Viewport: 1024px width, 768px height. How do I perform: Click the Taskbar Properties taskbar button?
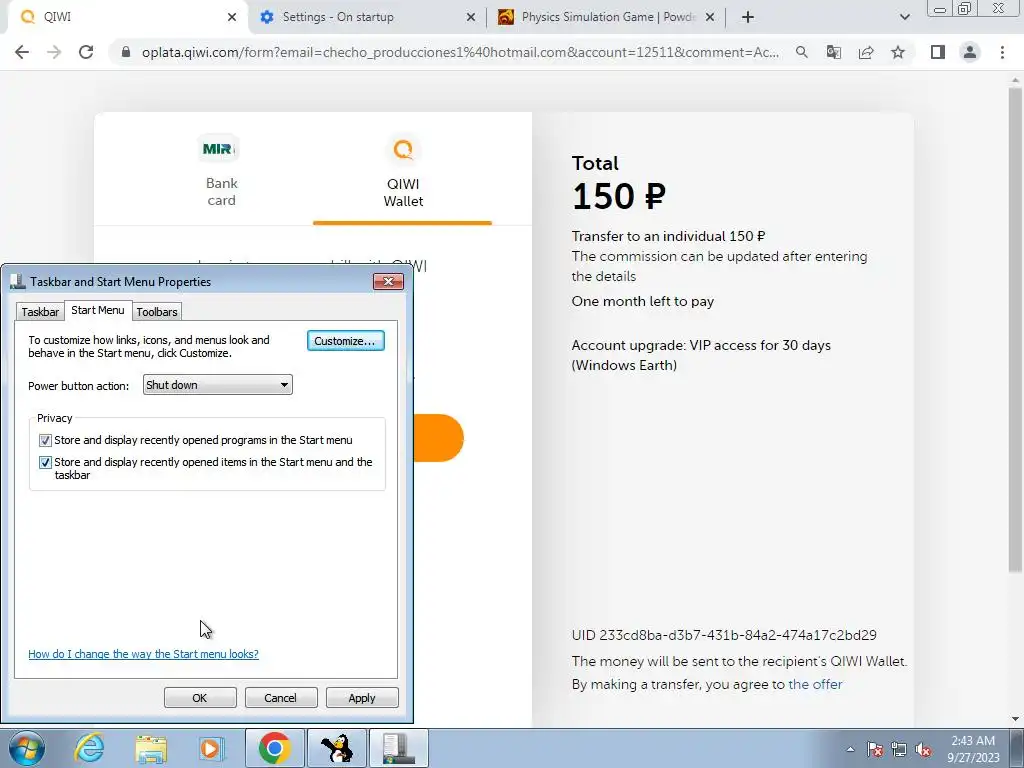click(x=399, y=748)
